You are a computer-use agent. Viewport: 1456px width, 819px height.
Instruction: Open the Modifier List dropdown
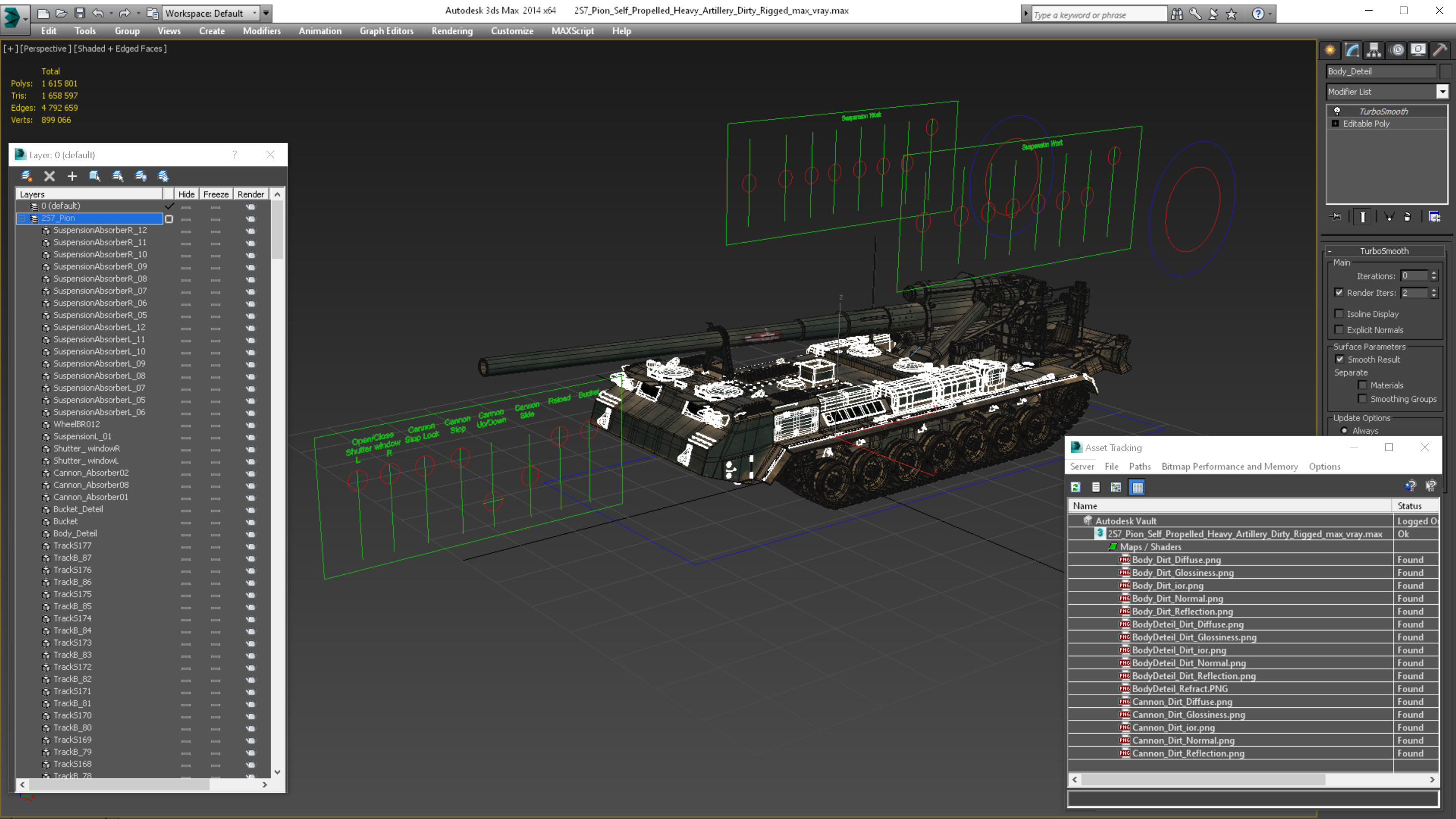click(1442, 92)
